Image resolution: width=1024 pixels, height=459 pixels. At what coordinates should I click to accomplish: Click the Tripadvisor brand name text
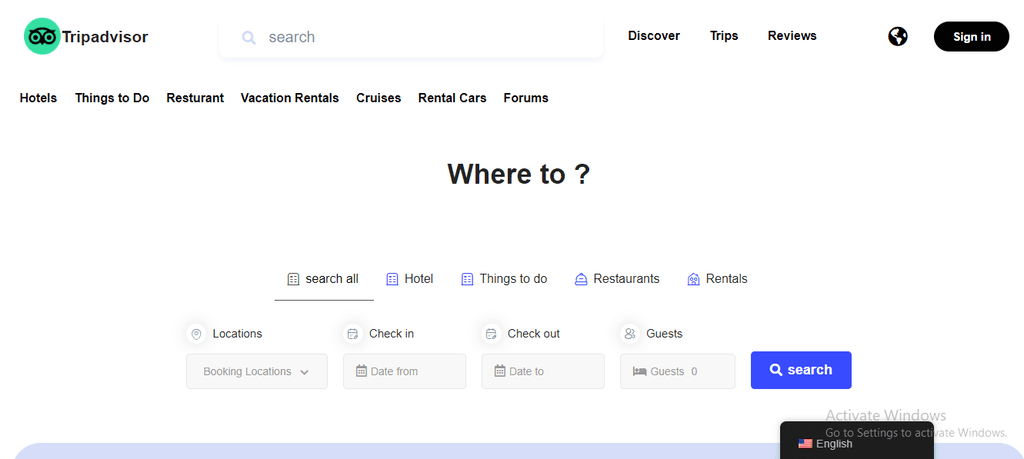coord(105,37)
